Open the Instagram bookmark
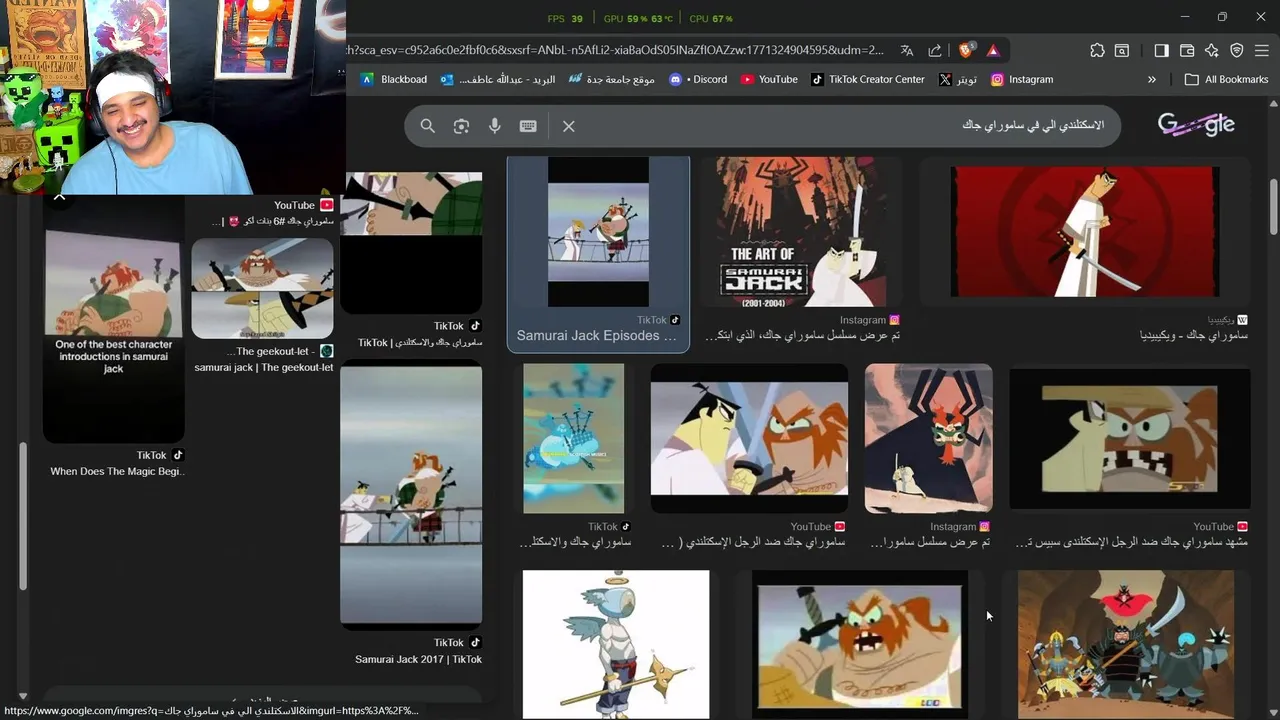The height and width of the screenshot is (720, 1280). click(1022, 79)
